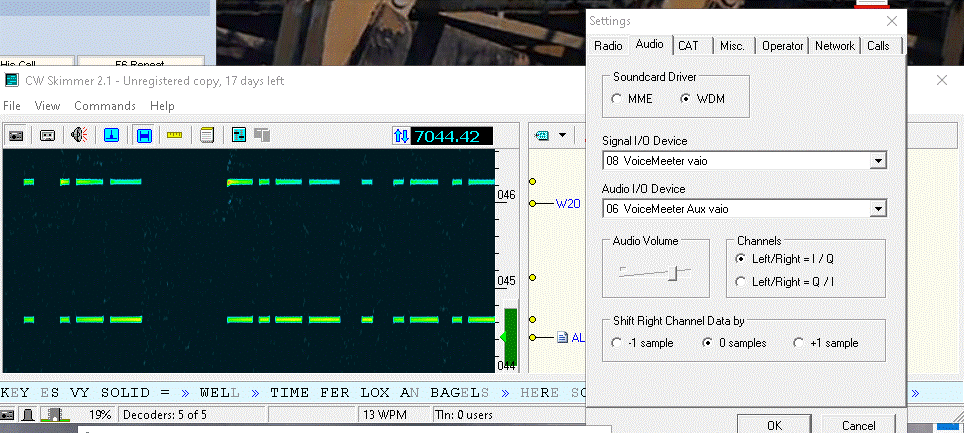Switch to the Operator settings tab
This screenshot has width=964, height=433.
[x=783, y=46]
